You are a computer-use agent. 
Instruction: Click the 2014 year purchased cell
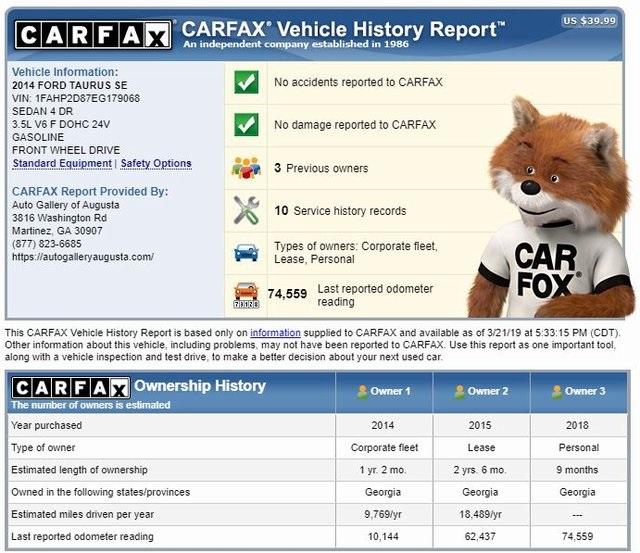tap(383, 425)
